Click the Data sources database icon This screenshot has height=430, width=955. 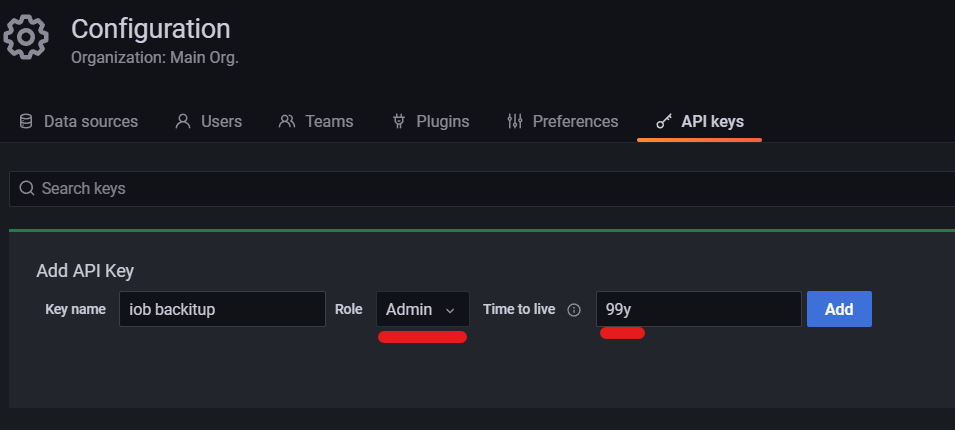pyautogui.click(x=26, y=122)
